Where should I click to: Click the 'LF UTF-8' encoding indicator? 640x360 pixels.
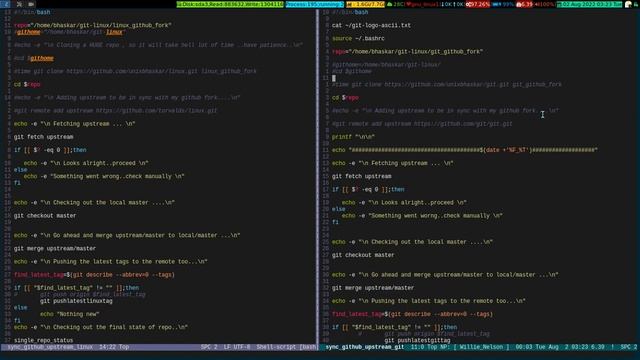(x=237, y=347)
